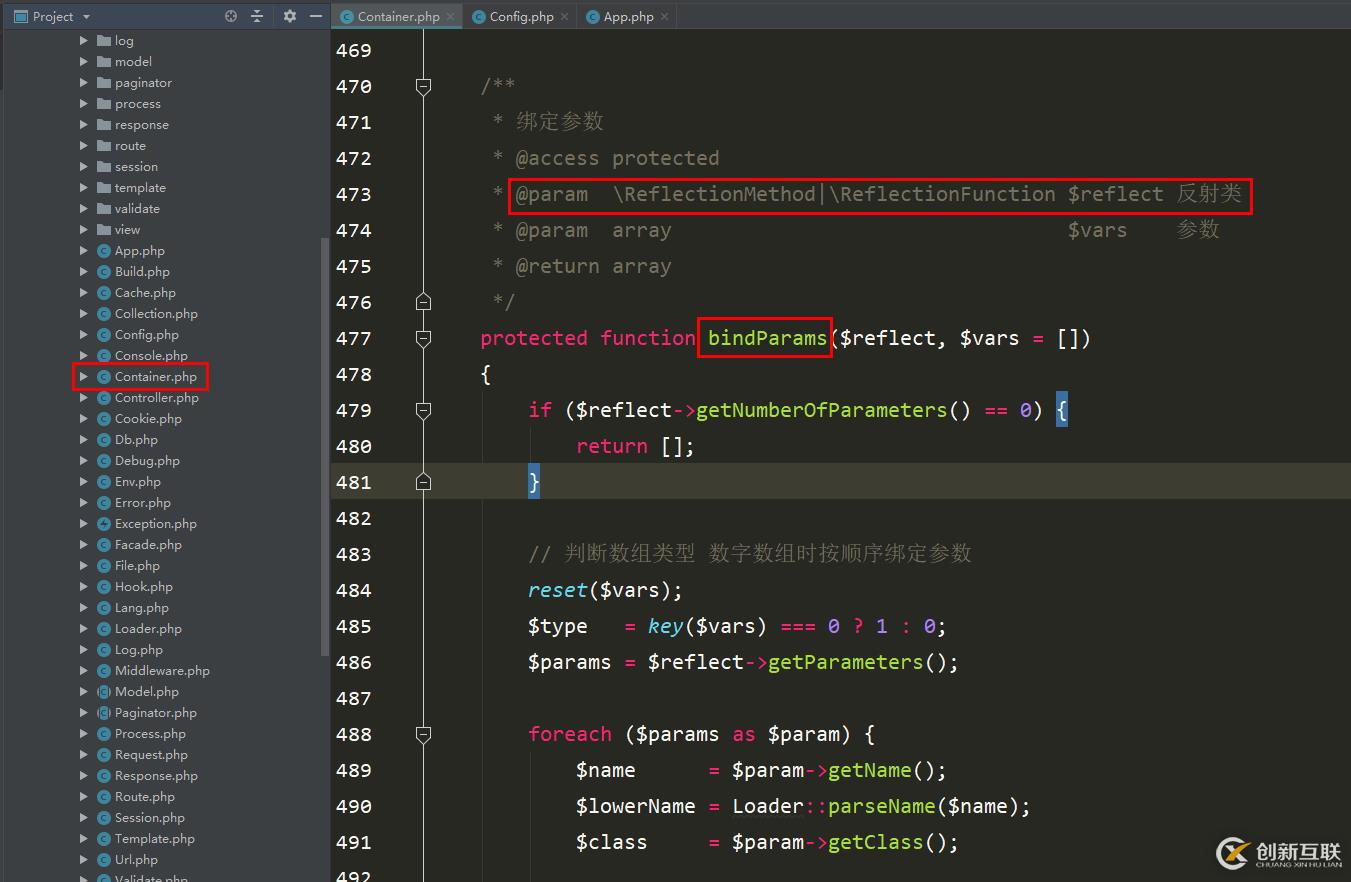Expand the template folder
This screenshot has height=882, width=1351.
(x=84, y=187)
